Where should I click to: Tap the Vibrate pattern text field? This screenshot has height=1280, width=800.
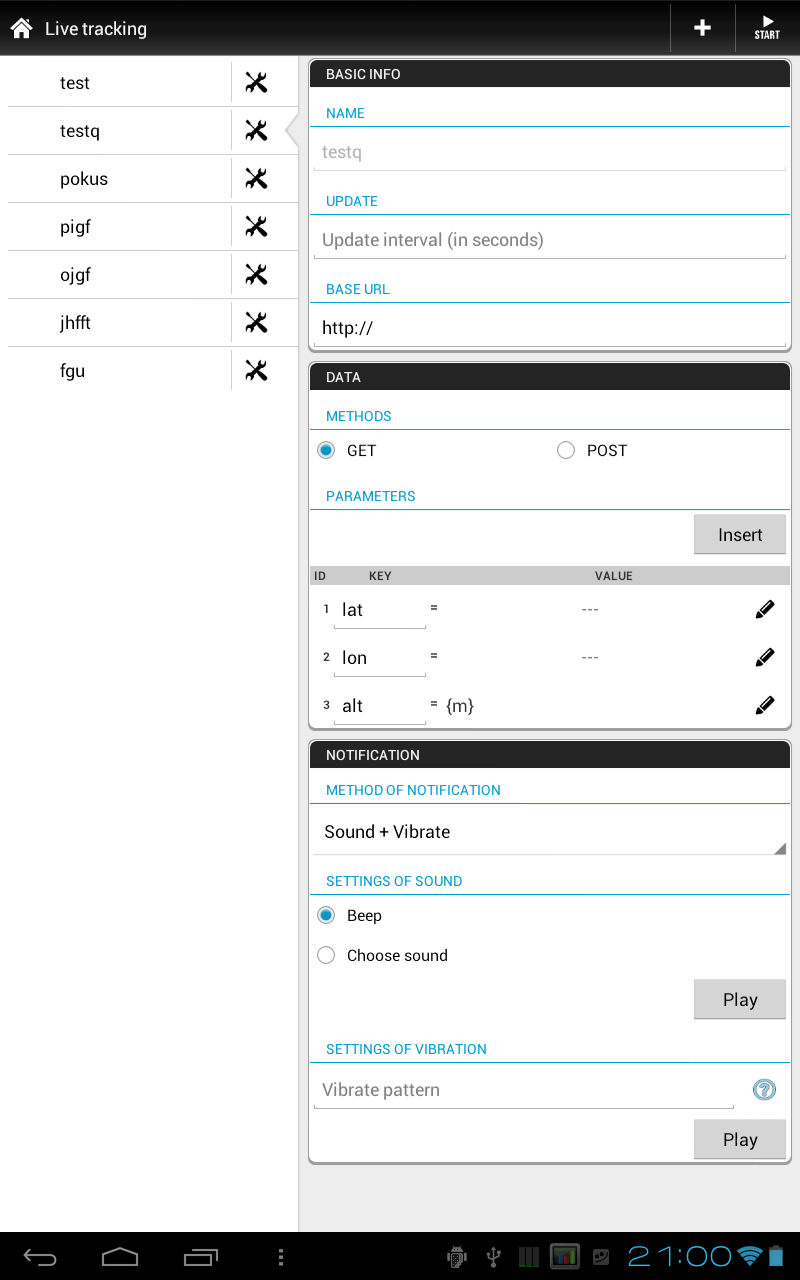click(524, 1090)
